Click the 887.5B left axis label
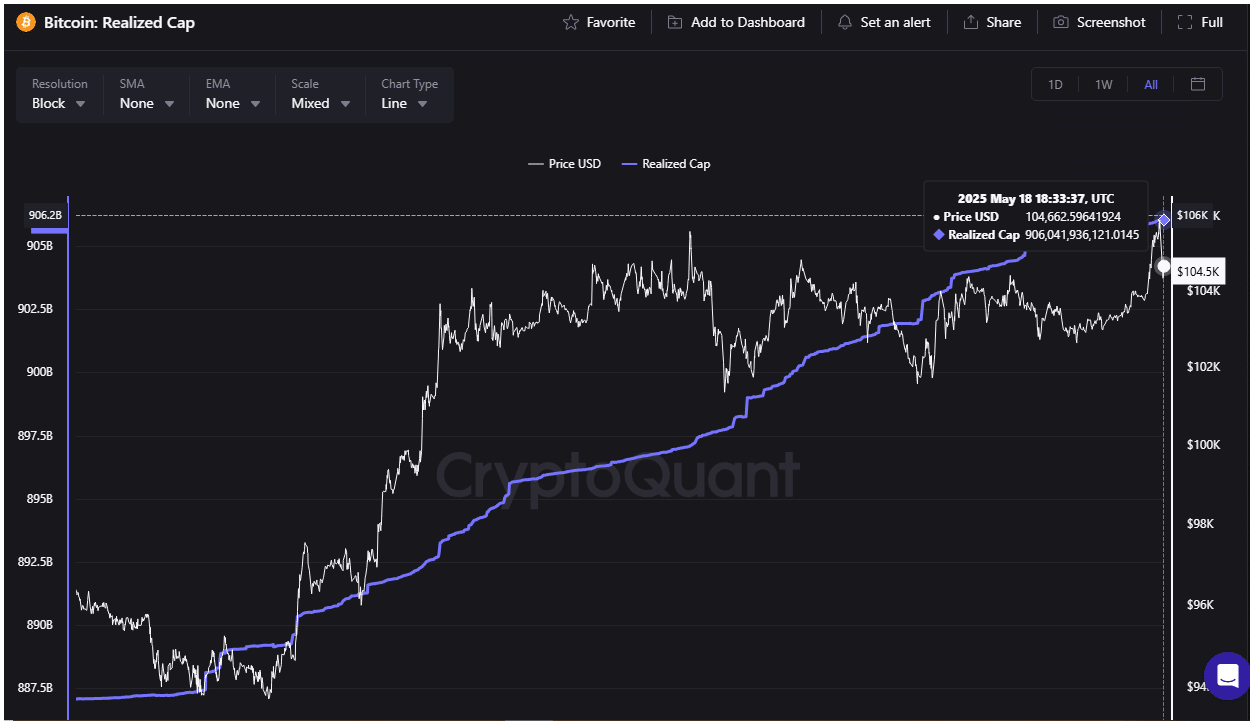 point(36,689)
